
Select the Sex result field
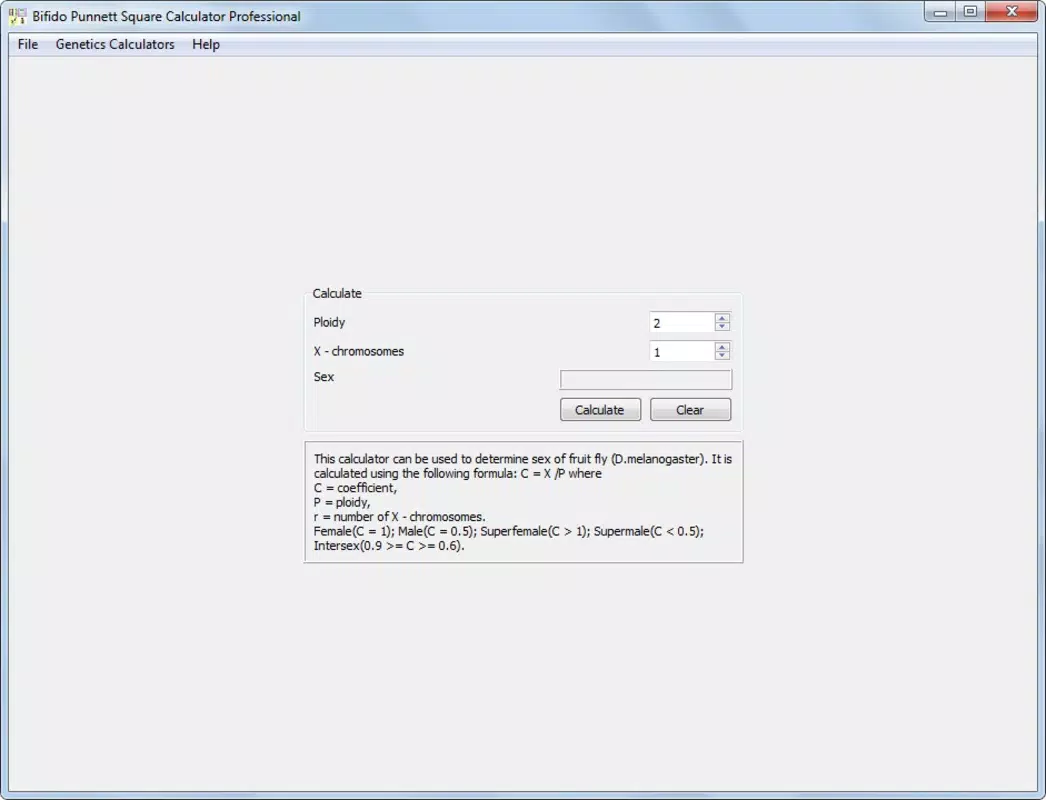coord(646,380)
